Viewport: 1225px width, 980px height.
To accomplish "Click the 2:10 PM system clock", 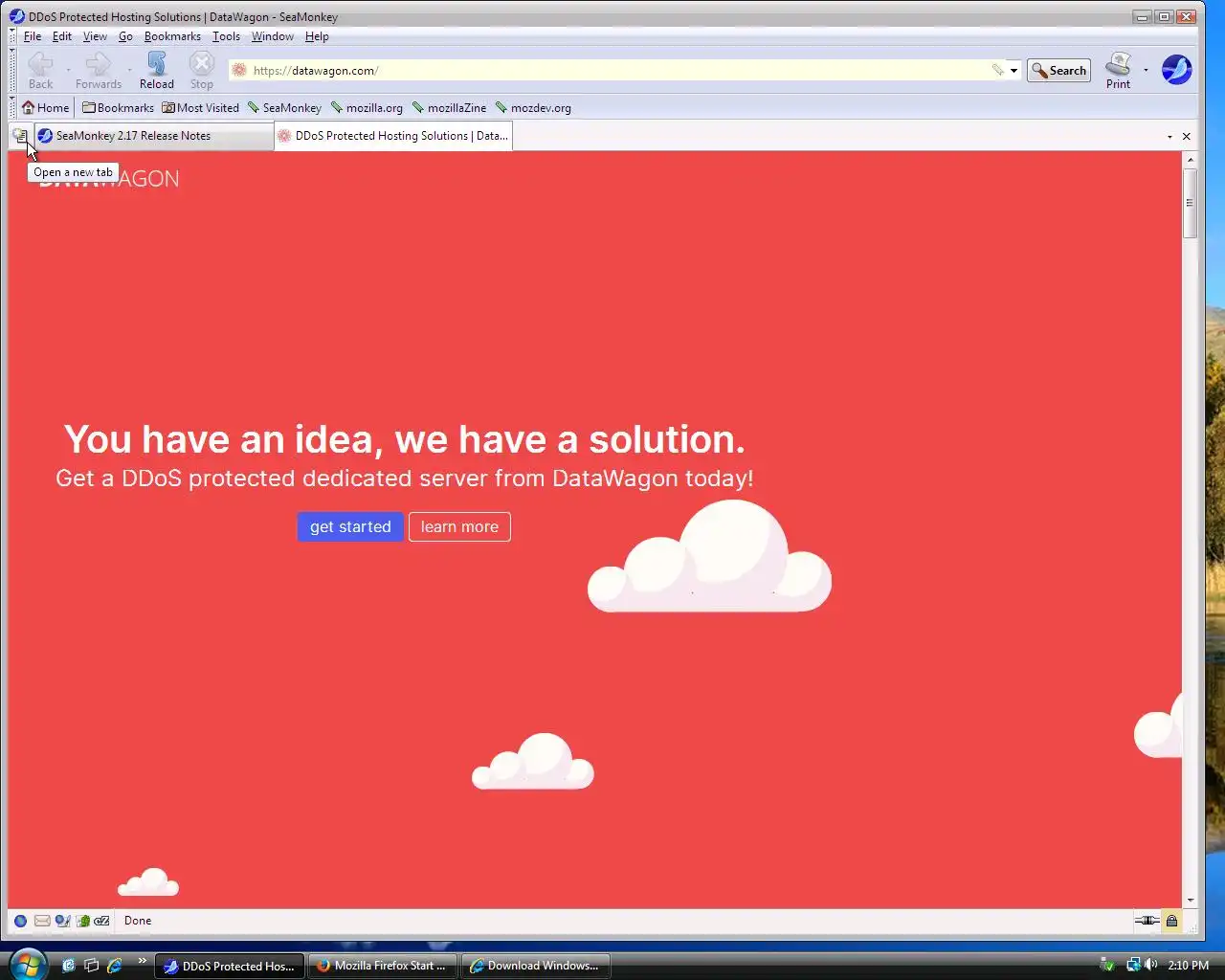I will 1188,966.
